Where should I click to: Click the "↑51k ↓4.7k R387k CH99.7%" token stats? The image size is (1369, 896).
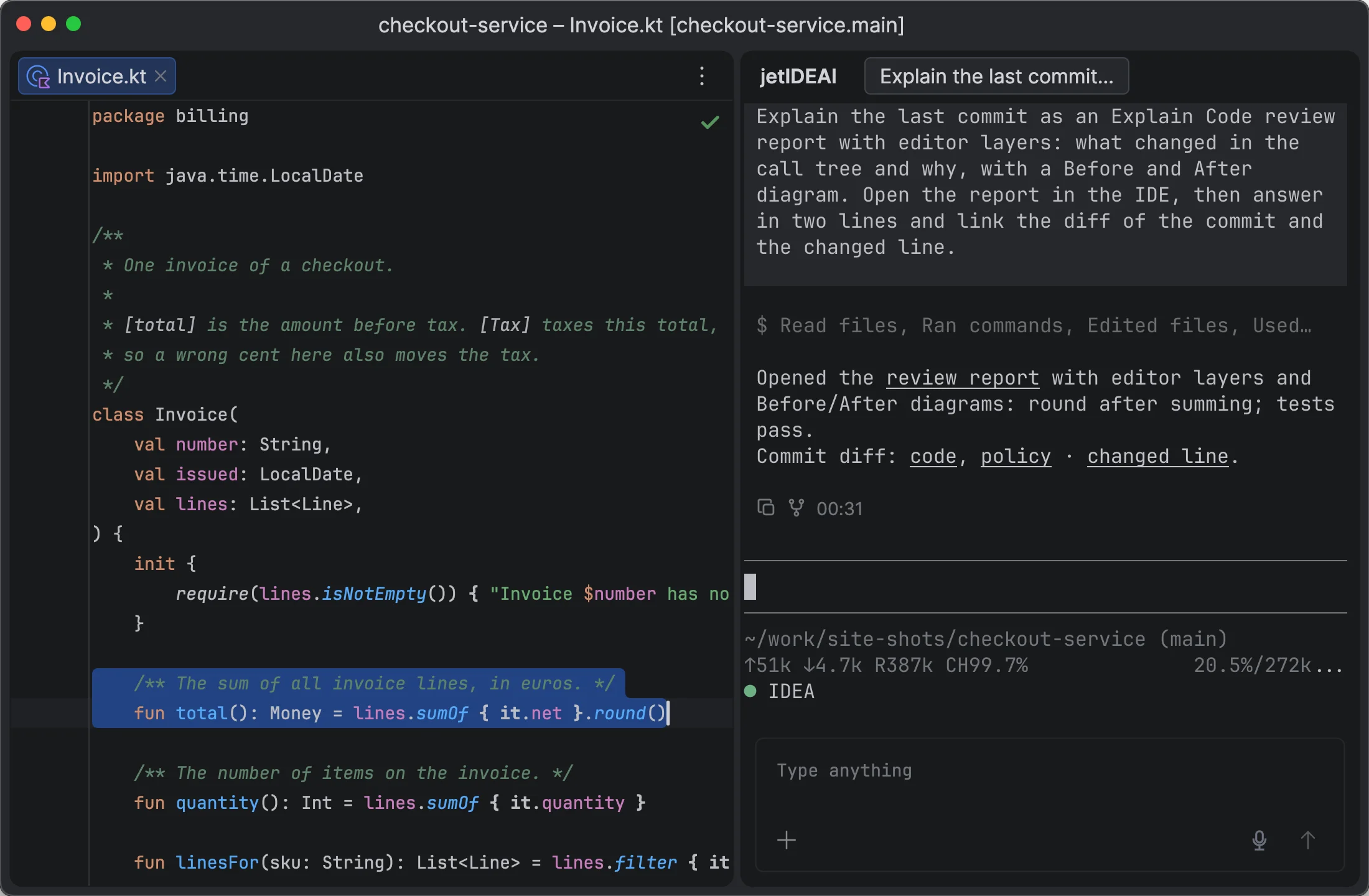(x=886, y=665)
